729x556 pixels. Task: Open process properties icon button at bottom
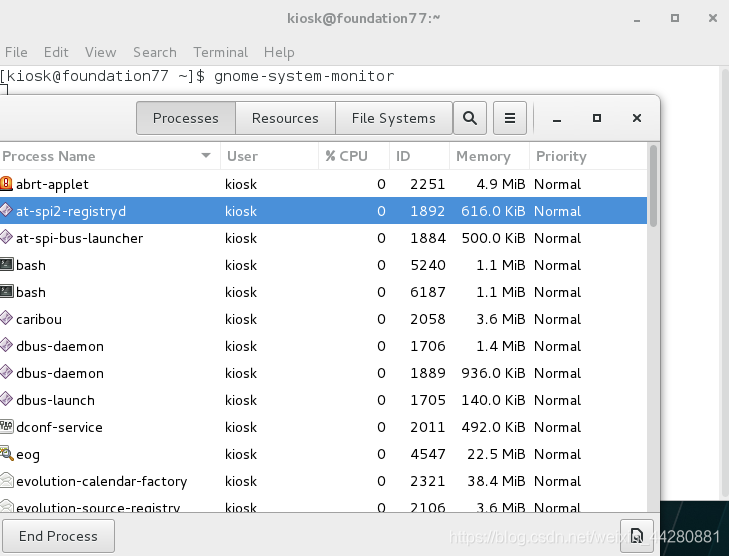point(636,536)
